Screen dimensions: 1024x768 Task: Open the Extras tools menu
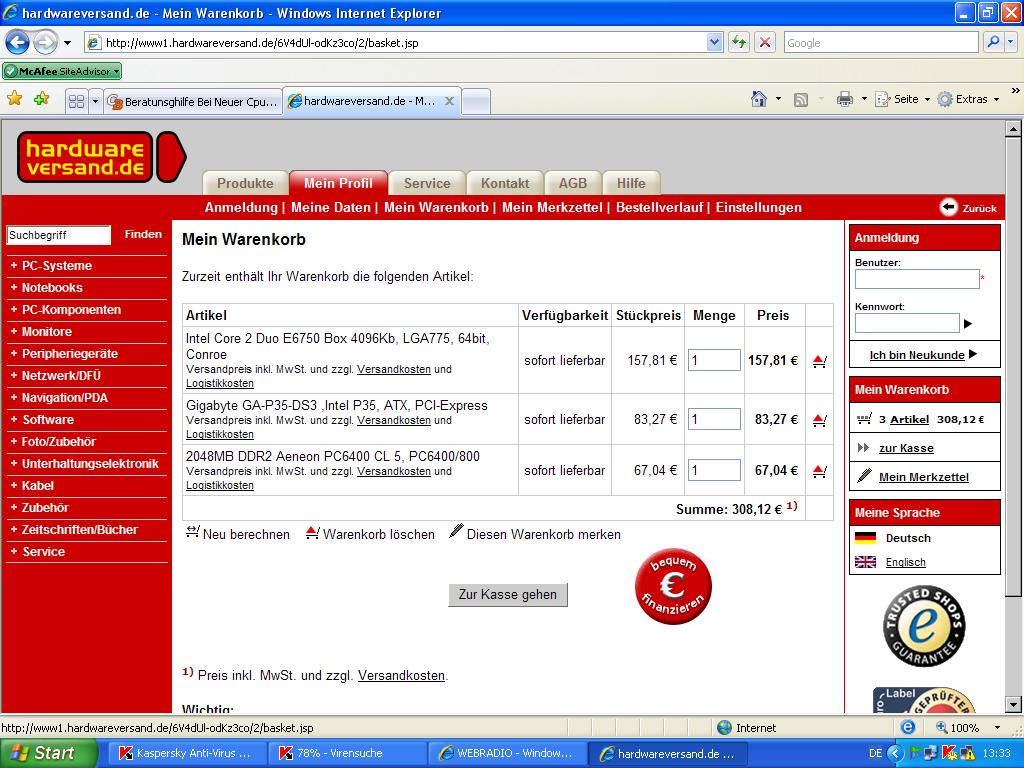point(968,99)
